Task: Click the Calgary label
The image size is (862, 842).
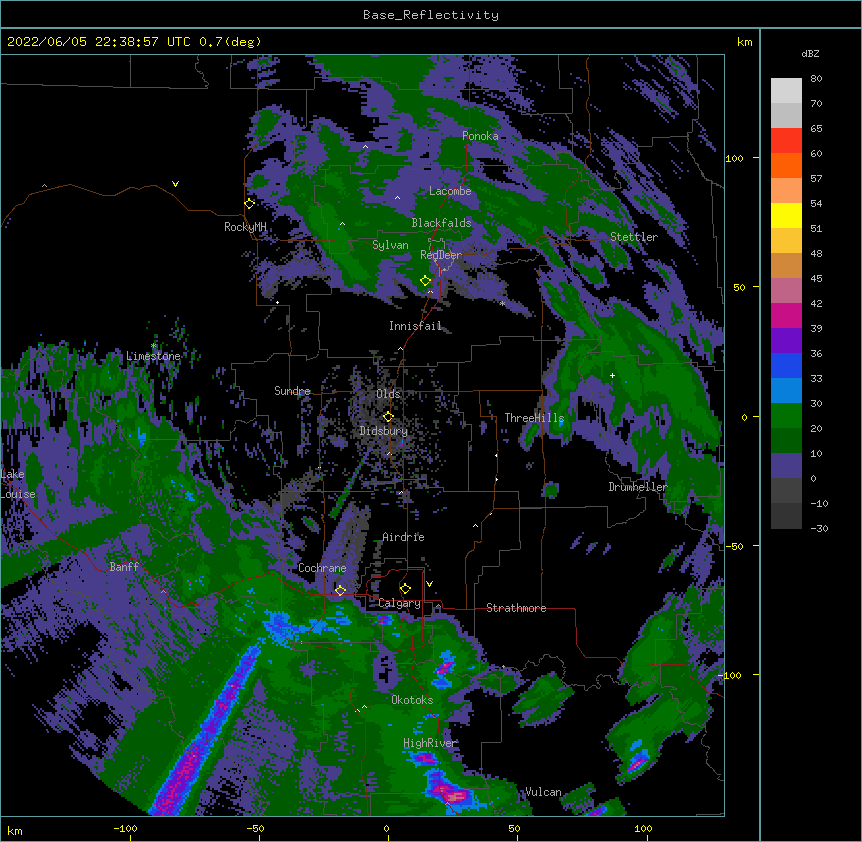Action: coord(400,603)
